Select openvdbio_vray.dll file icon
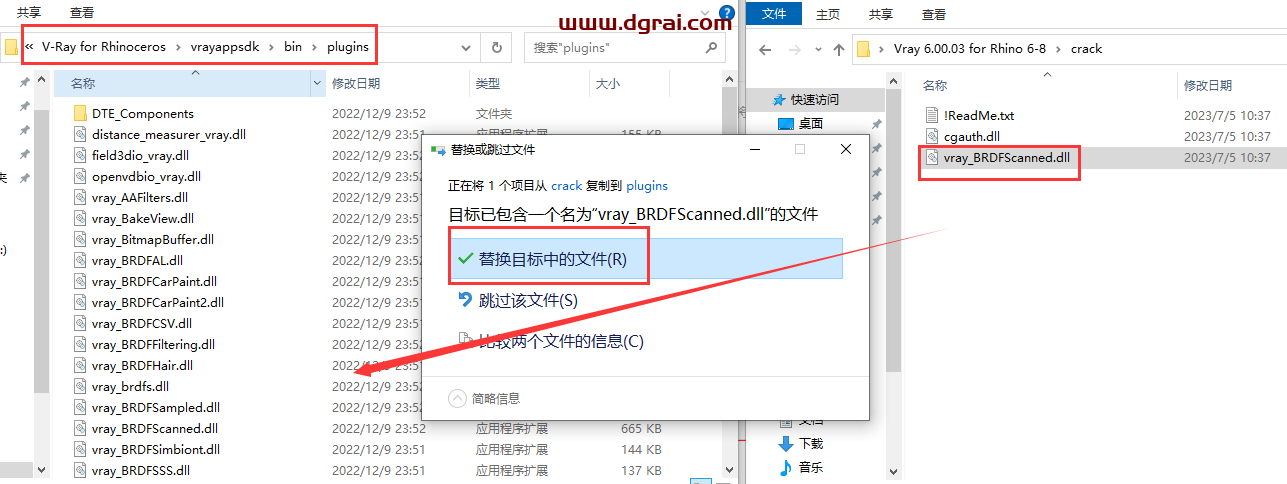 tap(81, 176)
